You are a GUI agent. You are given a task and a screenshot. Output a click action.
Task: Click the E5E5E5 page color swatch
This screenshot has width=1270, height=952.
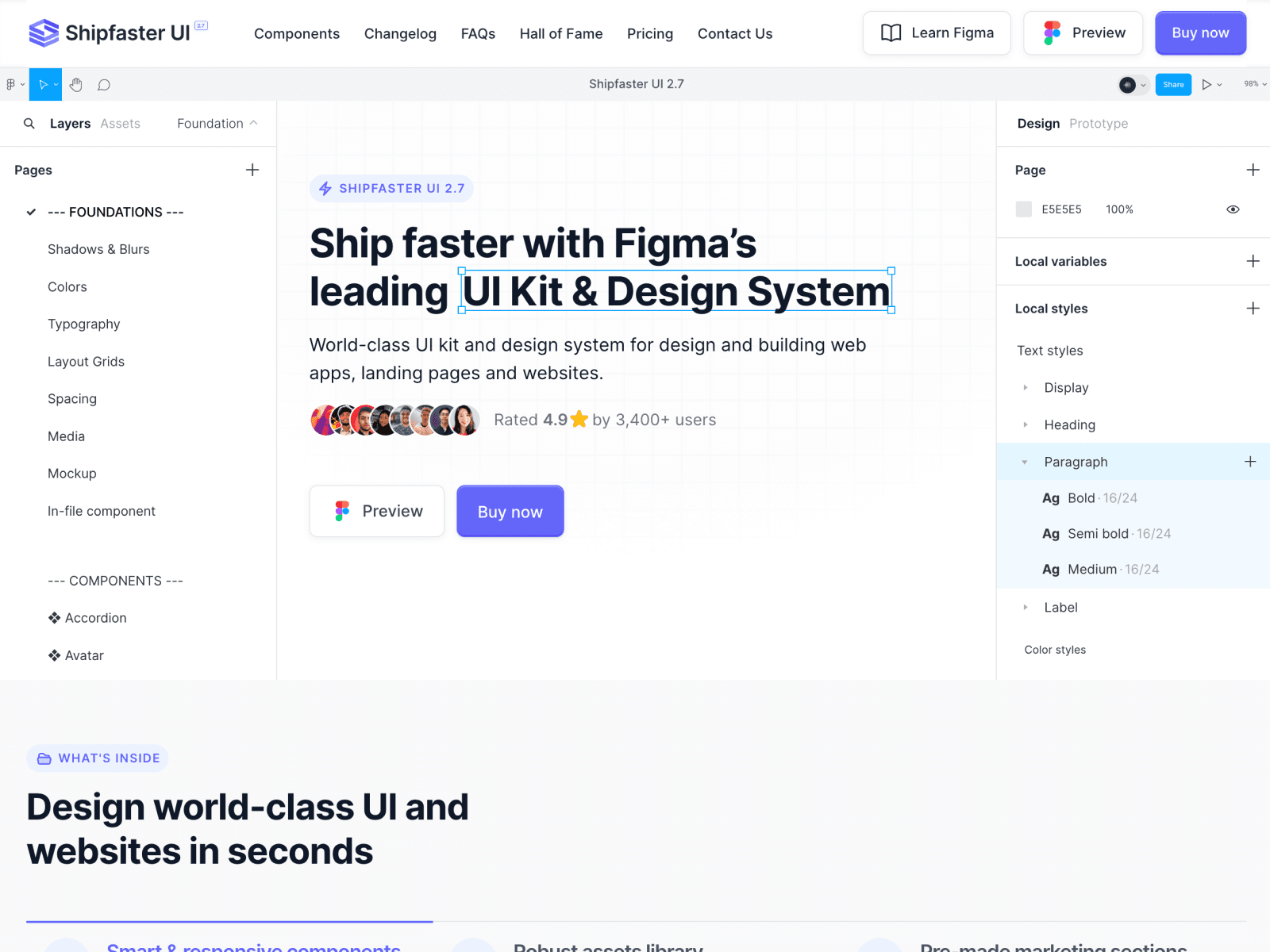1024,209
